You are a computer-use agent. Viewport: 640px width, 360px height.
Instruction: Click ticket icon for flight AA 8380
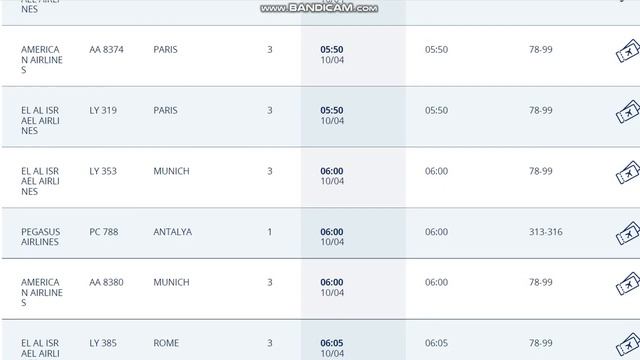(x=628, y=284)
